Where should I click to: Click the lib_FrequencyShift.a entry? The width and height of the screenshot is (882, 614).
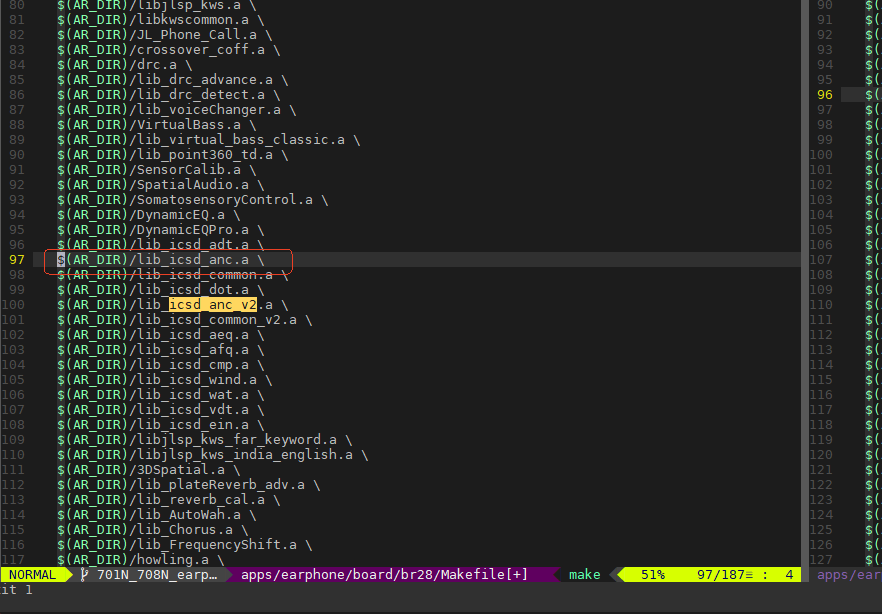tap(184, 545)
